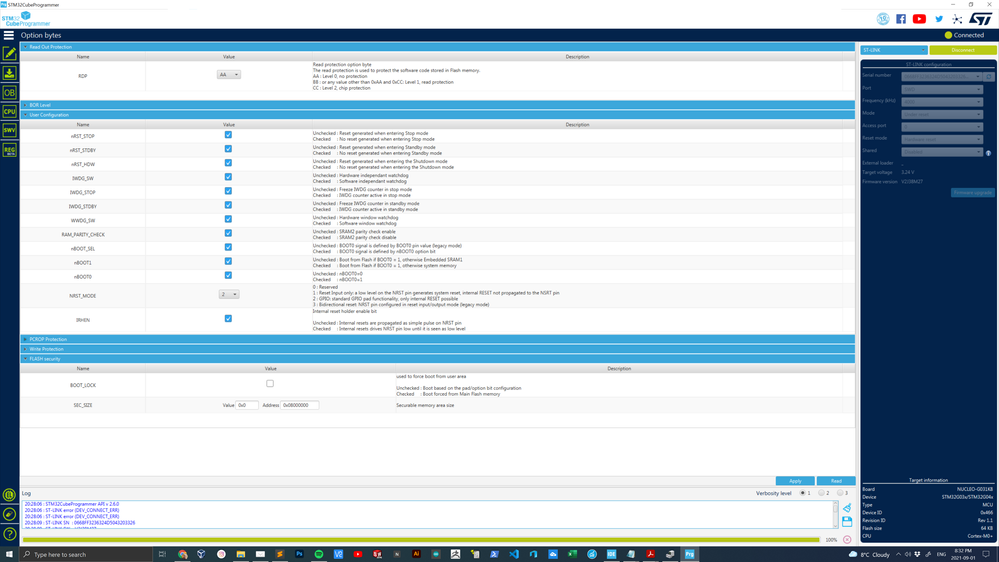Open the SWV viewer icon
The image size is (999, 562).
(x=10, y=131)
